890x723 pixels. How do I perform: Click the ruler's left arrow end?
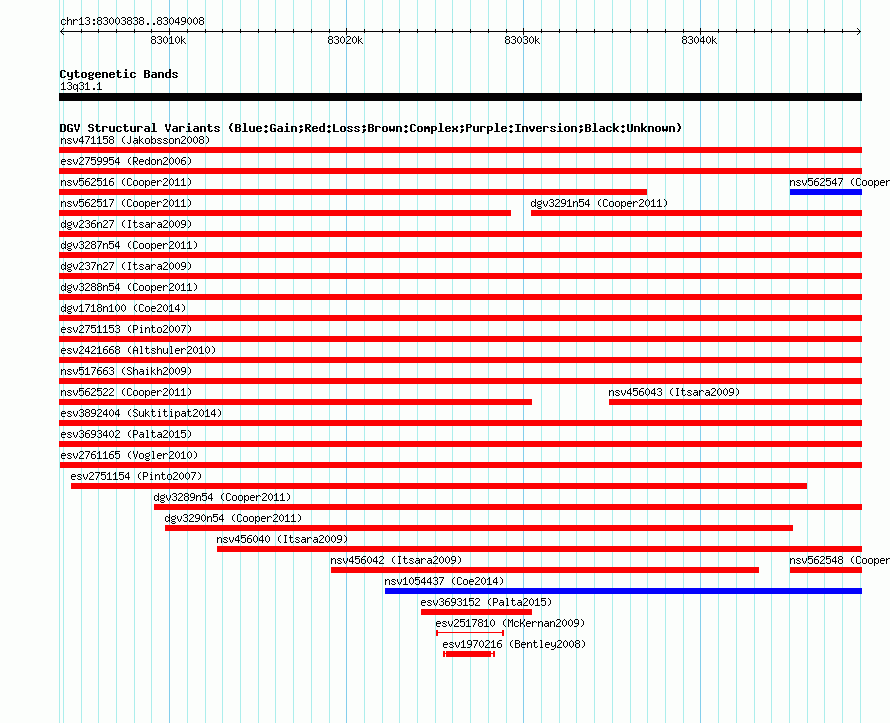[x=62, y=31]
